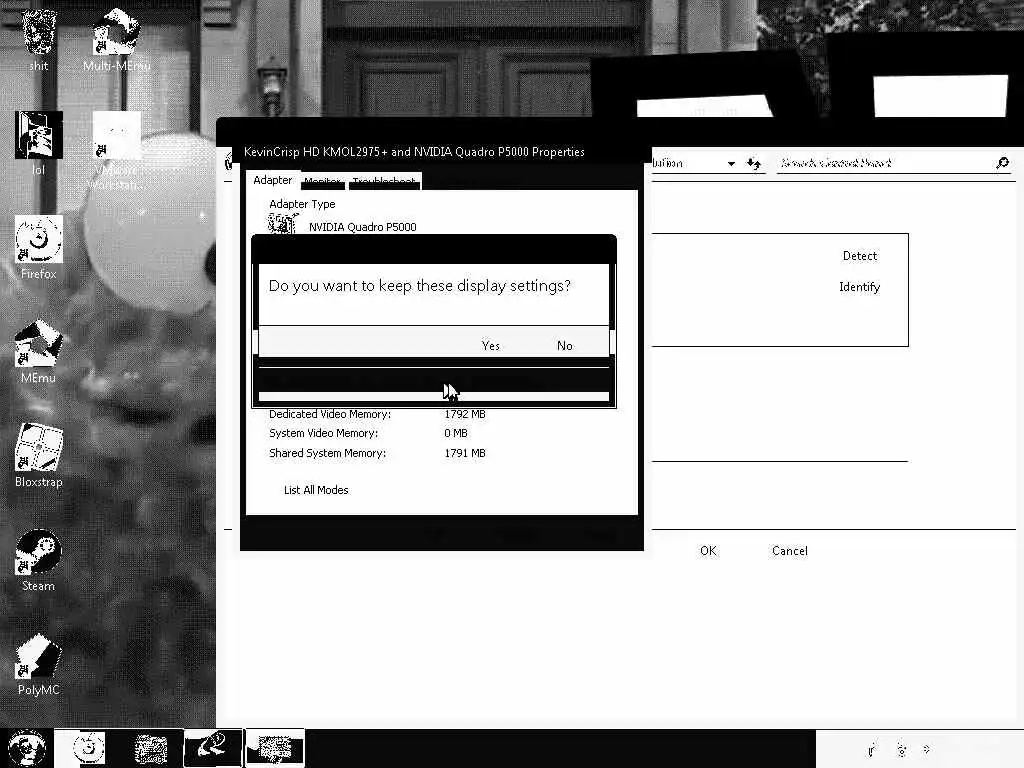This screenshot has width=1024, height=768.
Task: Click the Detect button
Action: point(859,256)
